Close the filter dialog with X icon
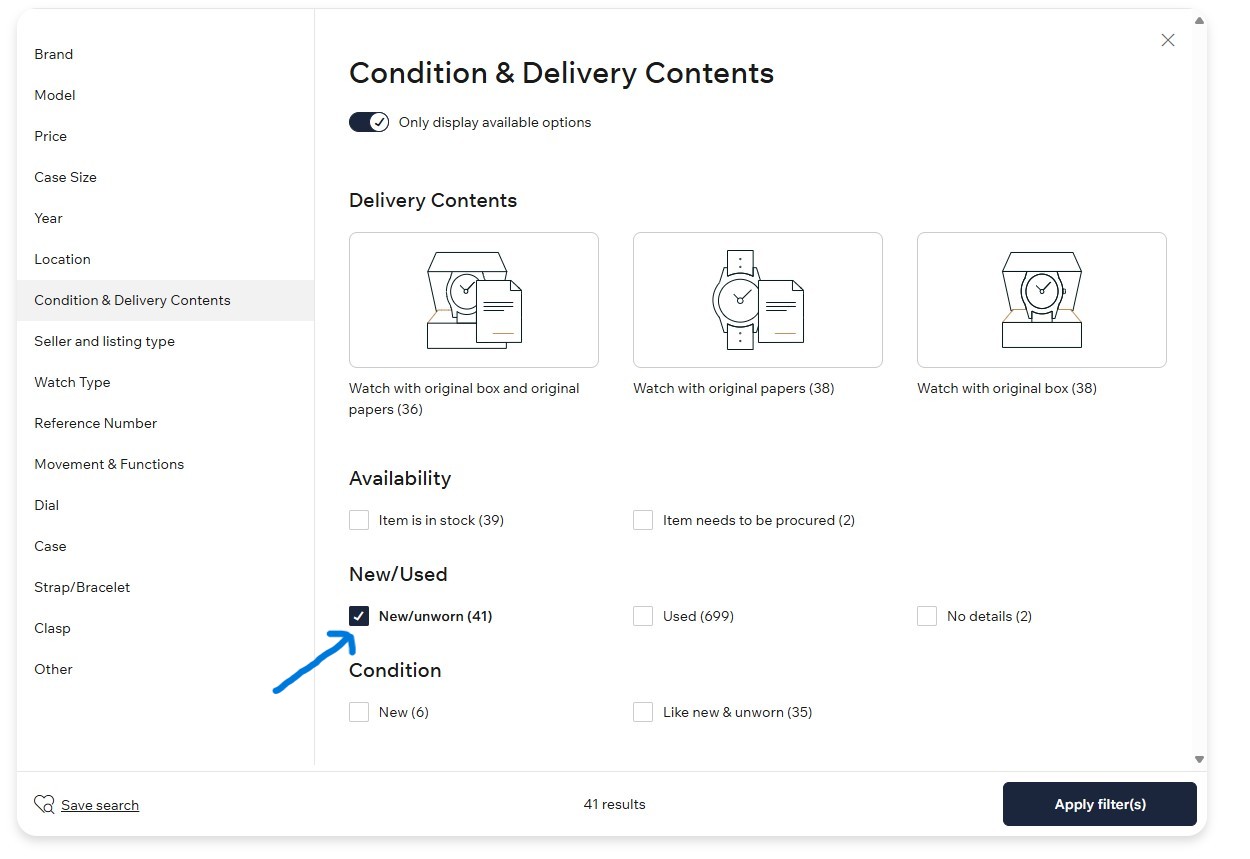The height and width of the screenshot is (859, 1250). (1167, 40)
